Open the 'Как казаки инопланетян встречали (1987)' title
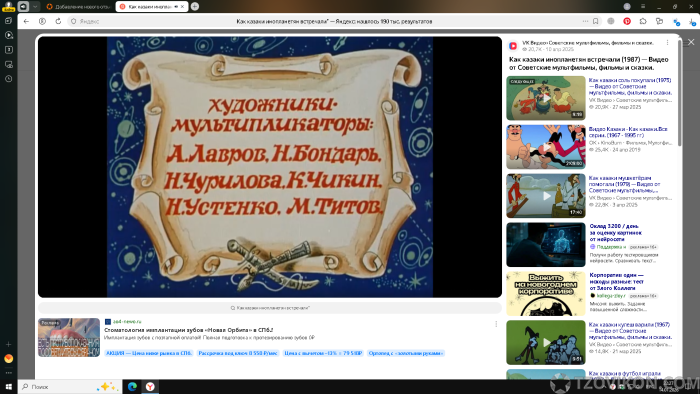Screen dimensions: 700x394 click(x=588, y=63)
